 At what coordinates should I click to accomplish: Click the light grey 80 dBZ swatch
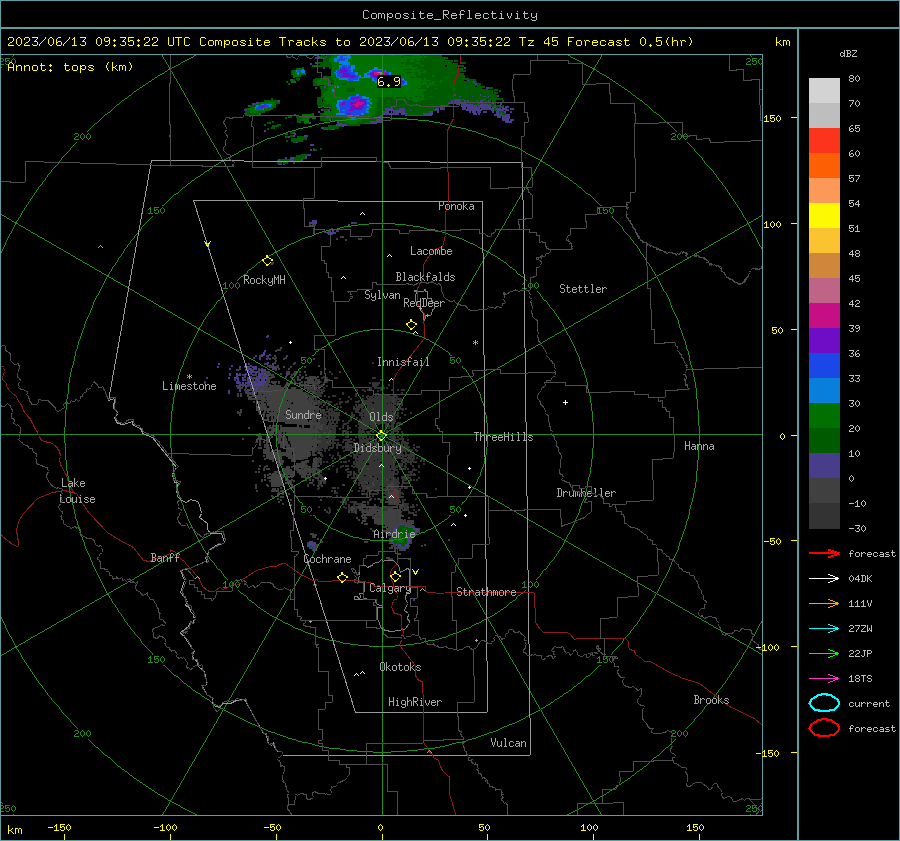pyautogui.click(x=824, y=90)
